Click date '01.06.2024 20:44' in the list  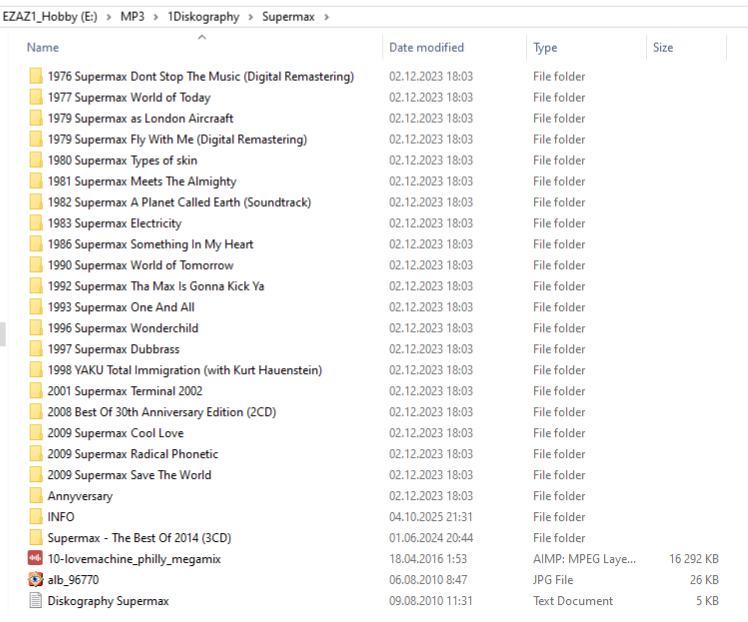click(431, 538)
